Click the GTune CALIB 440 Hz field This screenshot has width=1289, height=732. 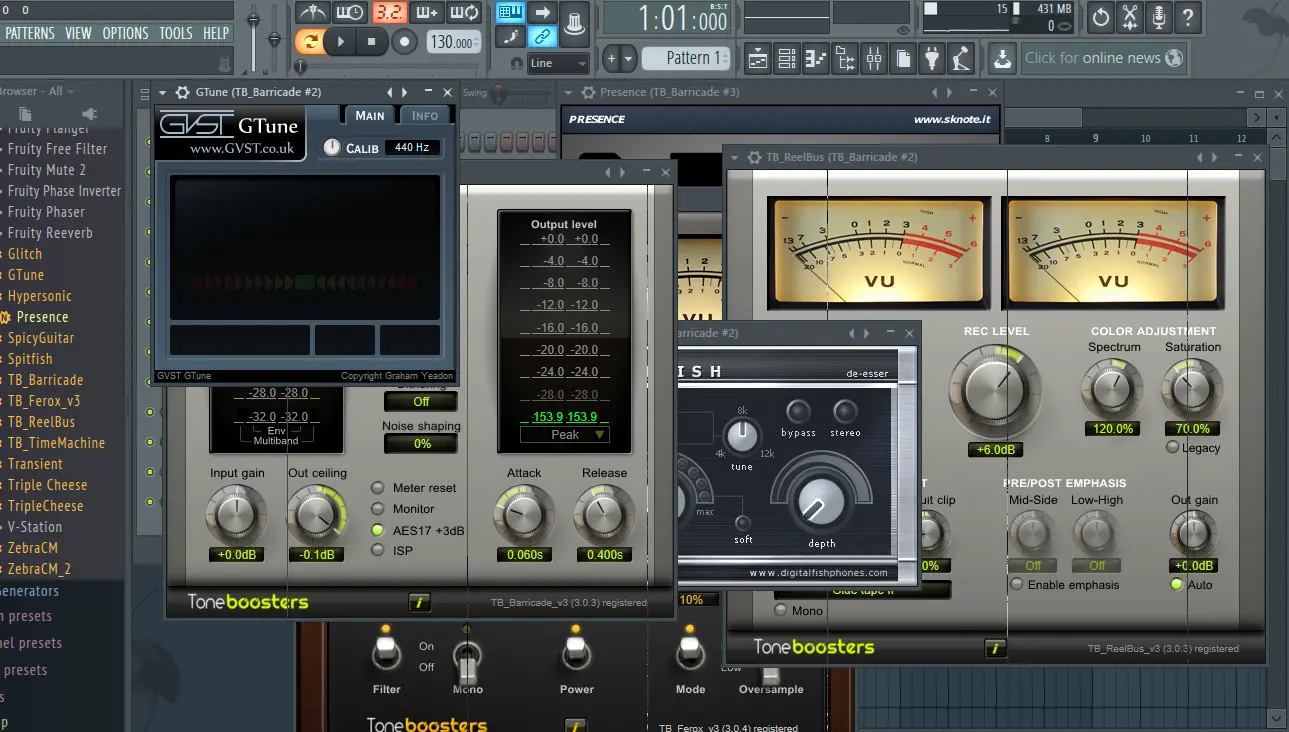(x=411, y=147)
